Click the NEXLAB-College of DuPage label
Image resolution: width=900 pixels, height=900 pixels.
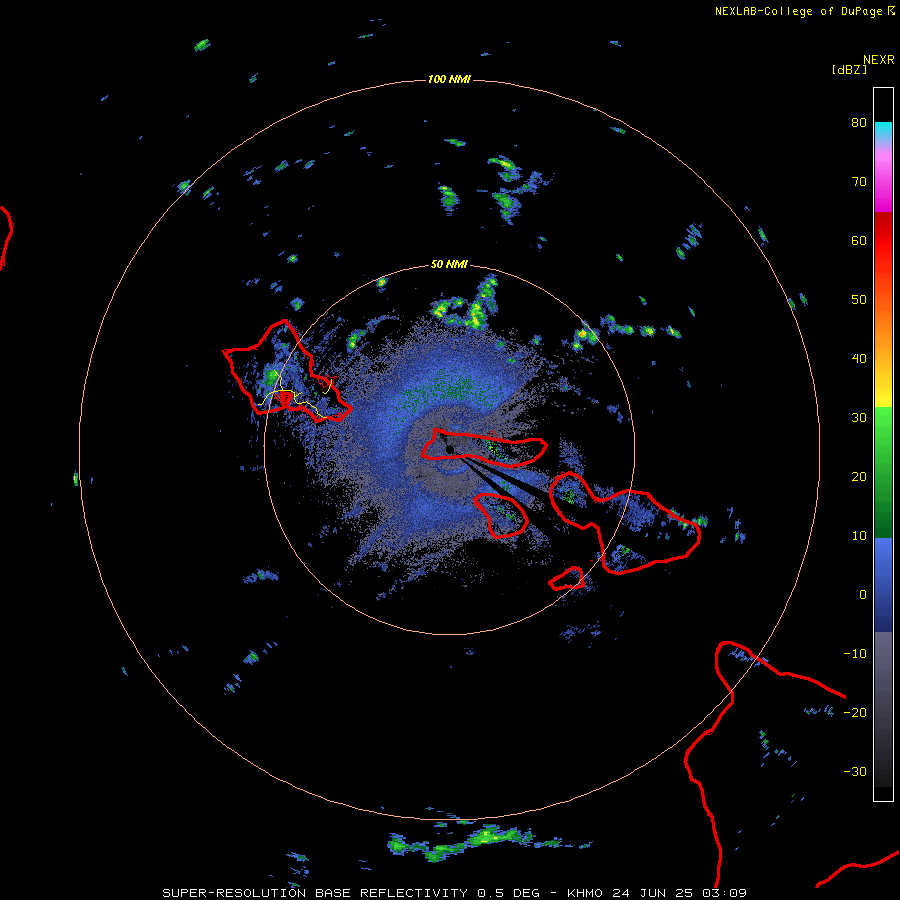tap(805, 11)
